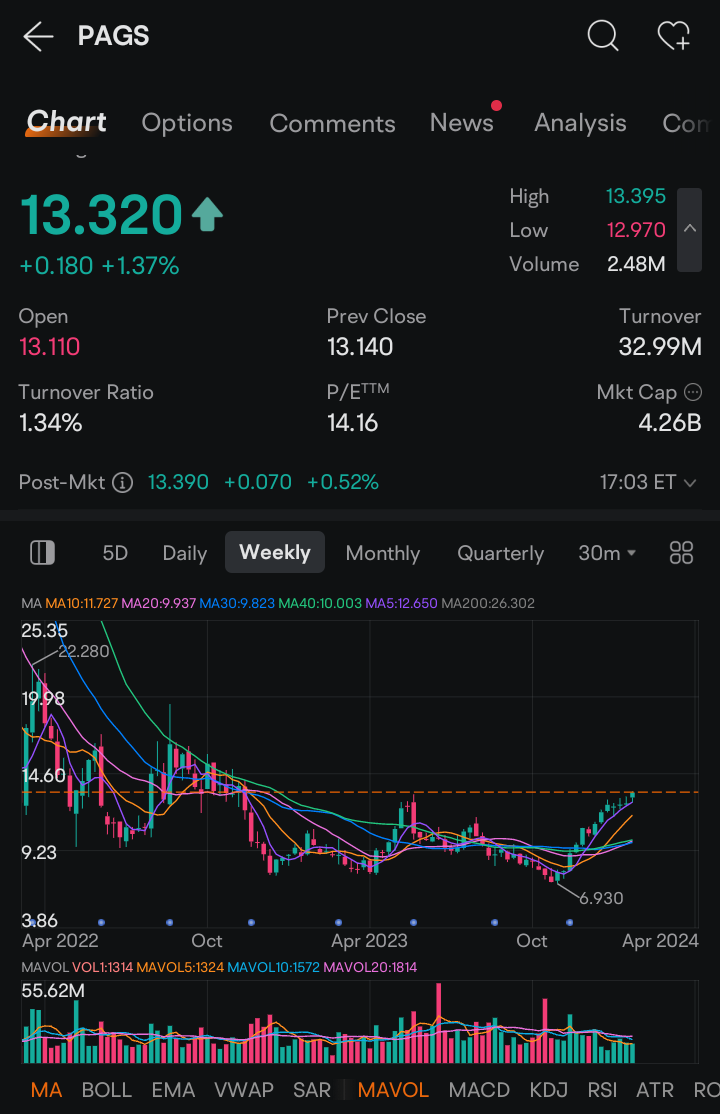Tap the 13.320 last price
720x1114 pixels.
(x=102, y=215)
